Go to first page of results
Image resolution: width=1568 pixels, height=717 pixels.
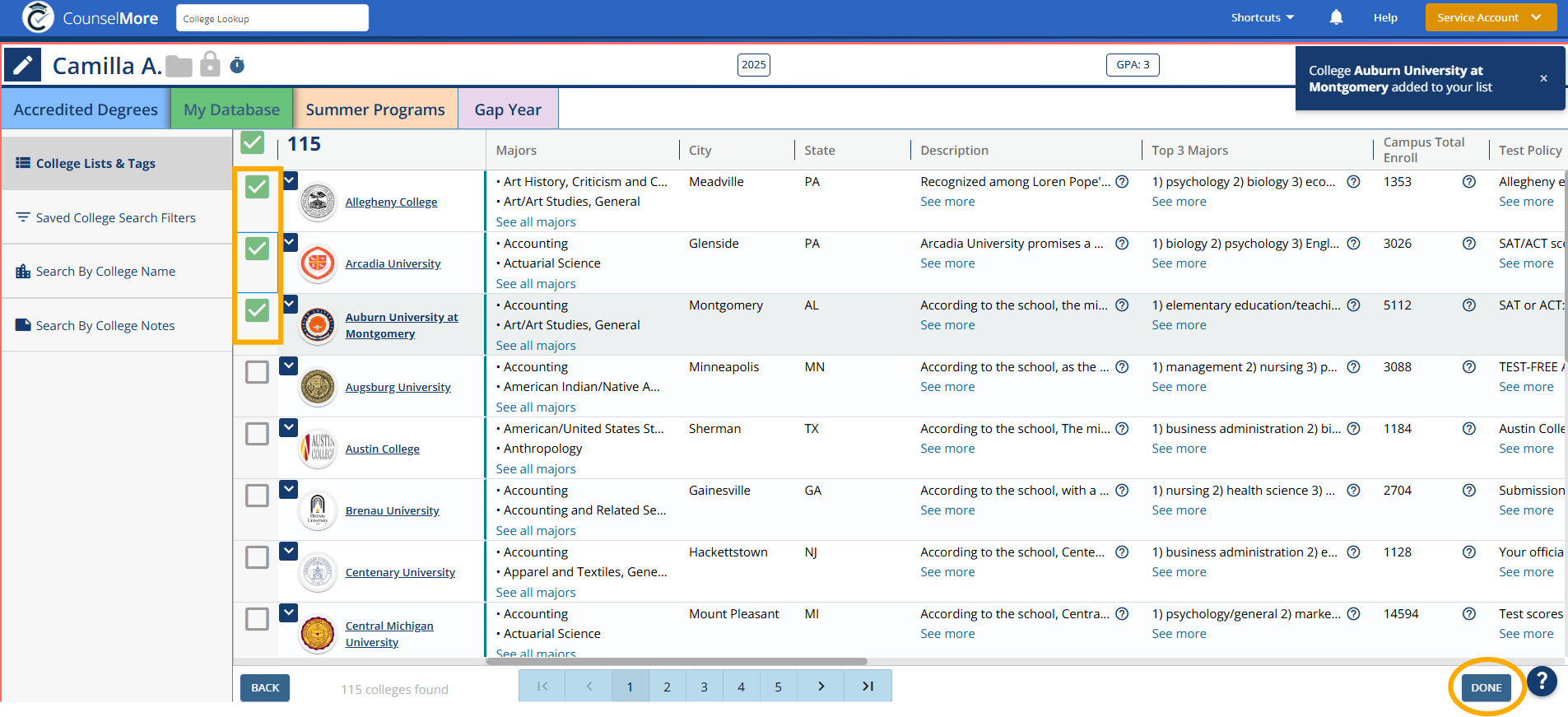[542, 687]
